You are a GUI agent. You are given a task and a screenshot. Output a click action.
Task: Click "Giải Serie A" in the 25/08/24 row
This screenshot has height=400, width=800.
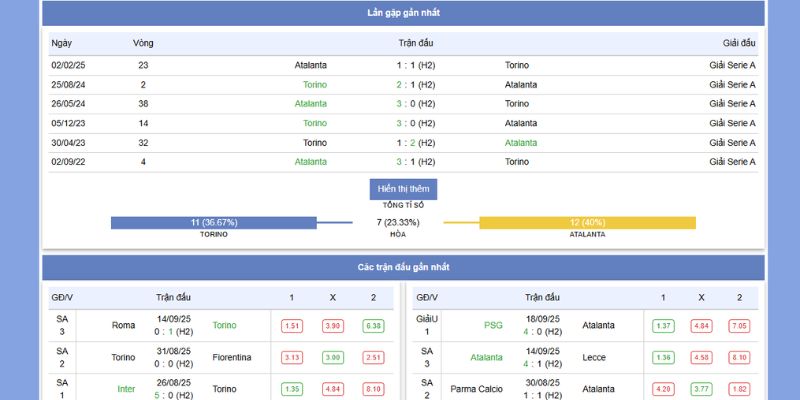[x=732, y=85]
